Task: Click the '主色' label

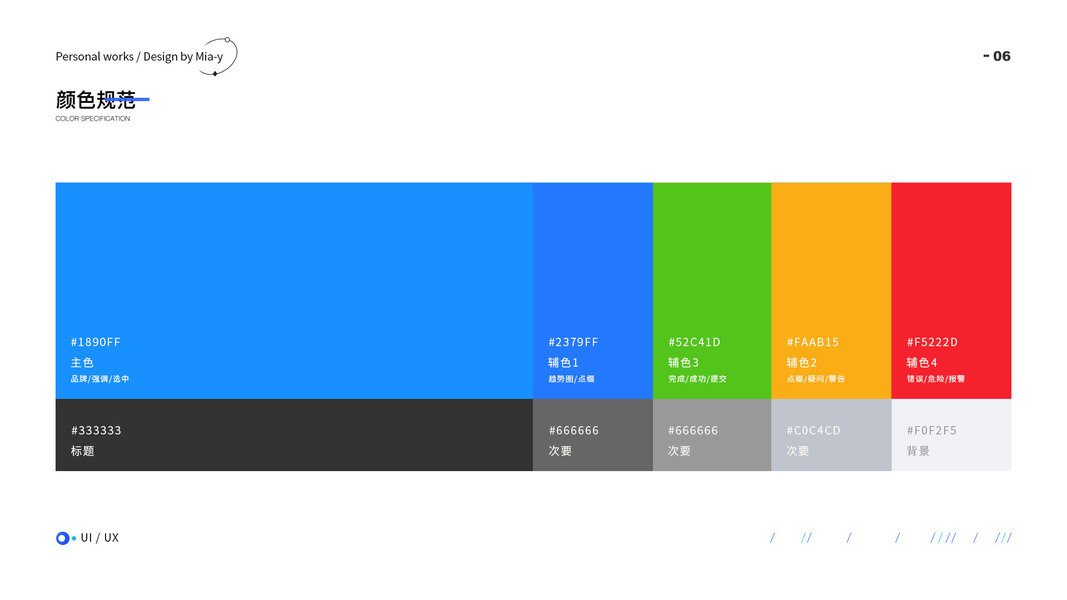Action: pyautogui.click(x=82, y=363)
